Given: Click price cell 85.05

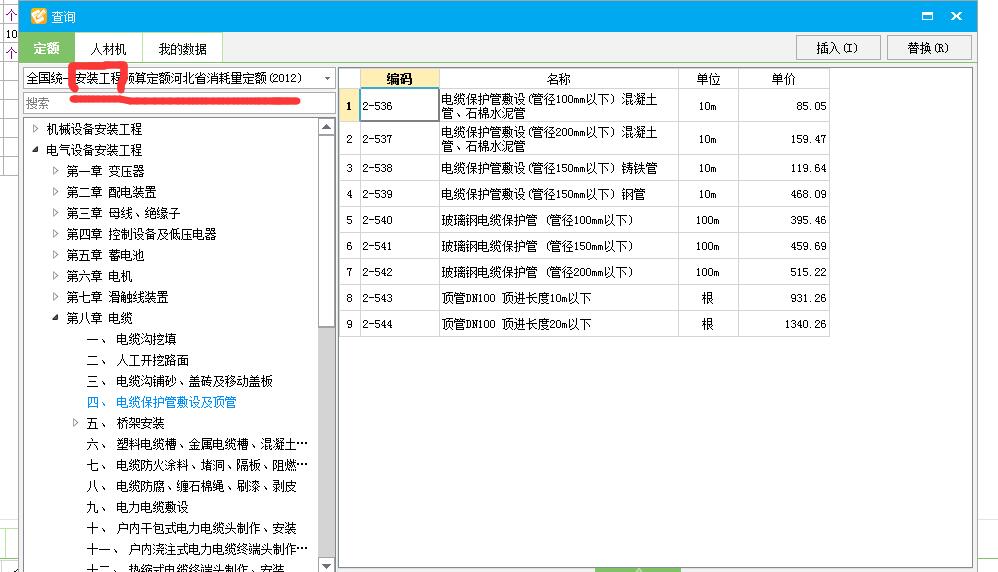Looking at the screenshot, I should (784, 106).
